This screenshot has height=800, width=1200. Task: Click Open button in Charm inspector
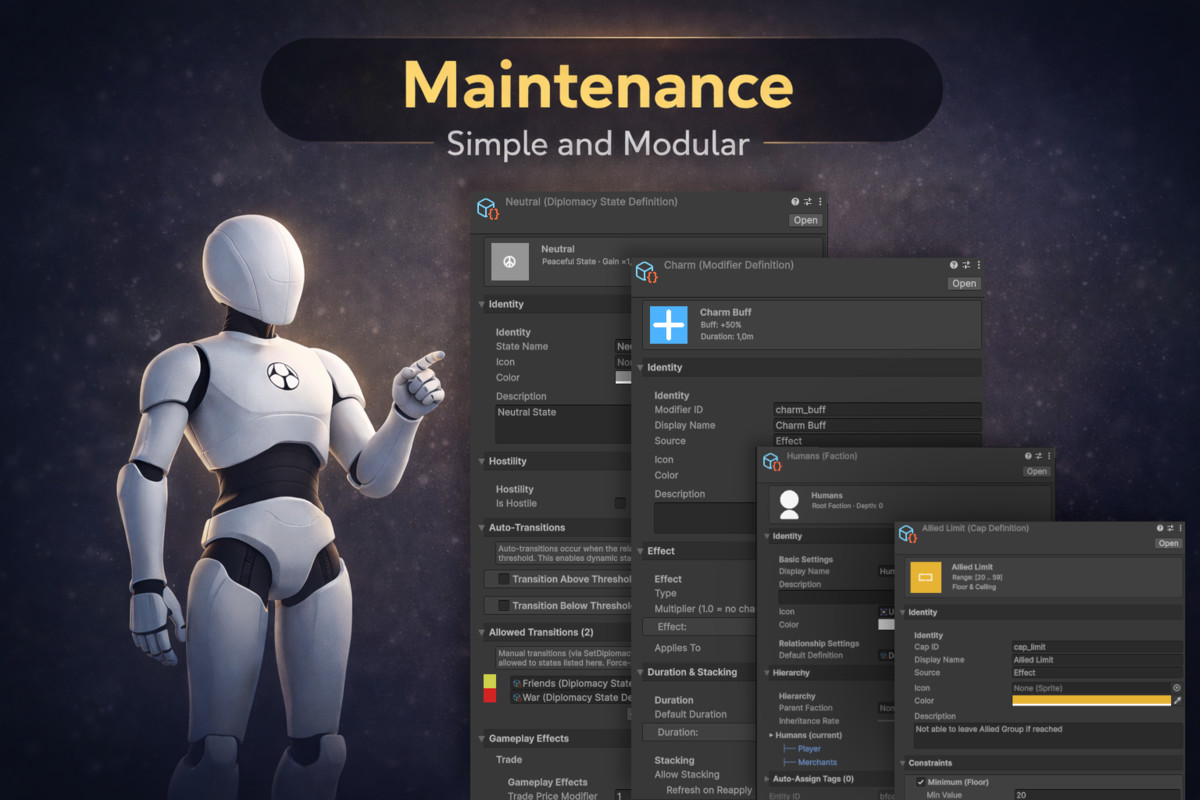coord(964,283)
